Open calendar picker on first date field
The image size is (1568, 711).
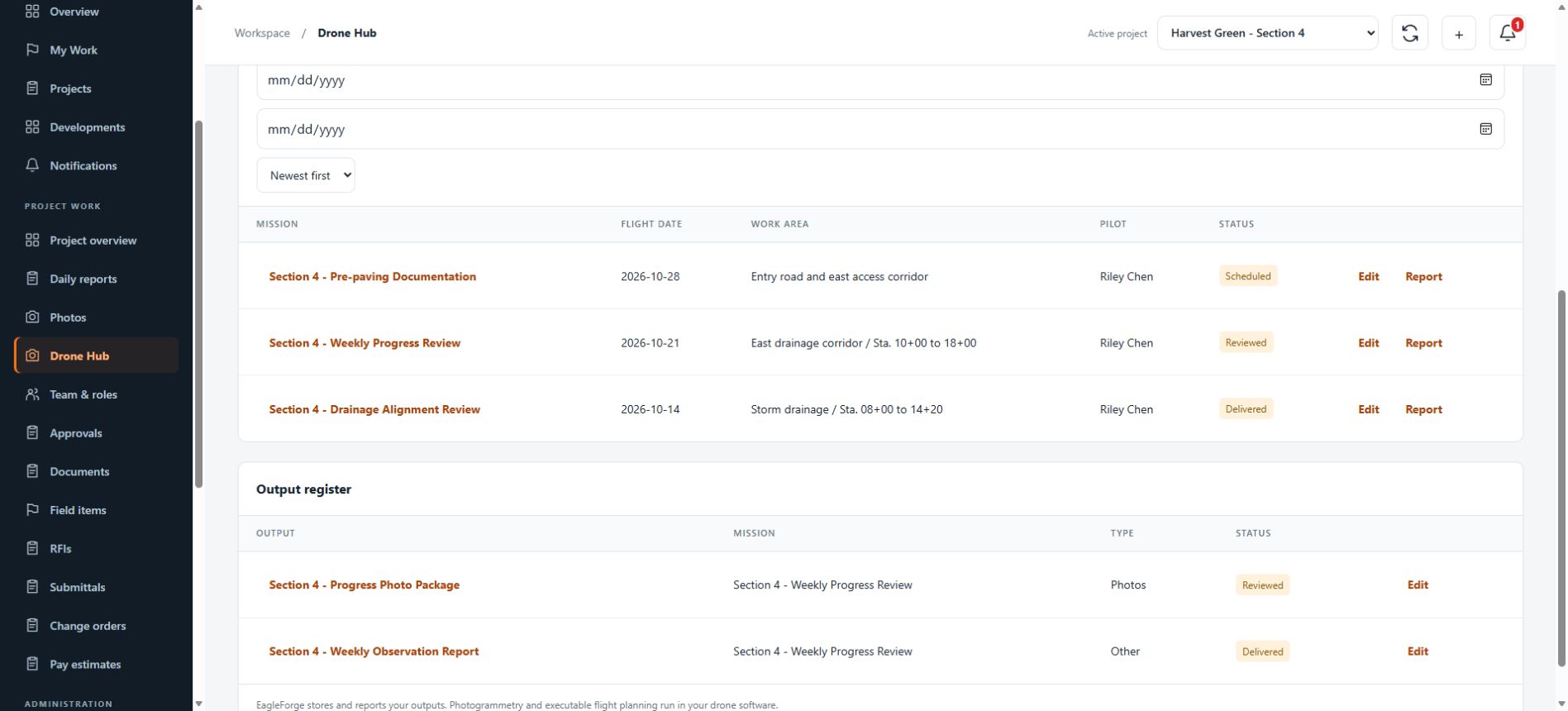[1485, 80]
